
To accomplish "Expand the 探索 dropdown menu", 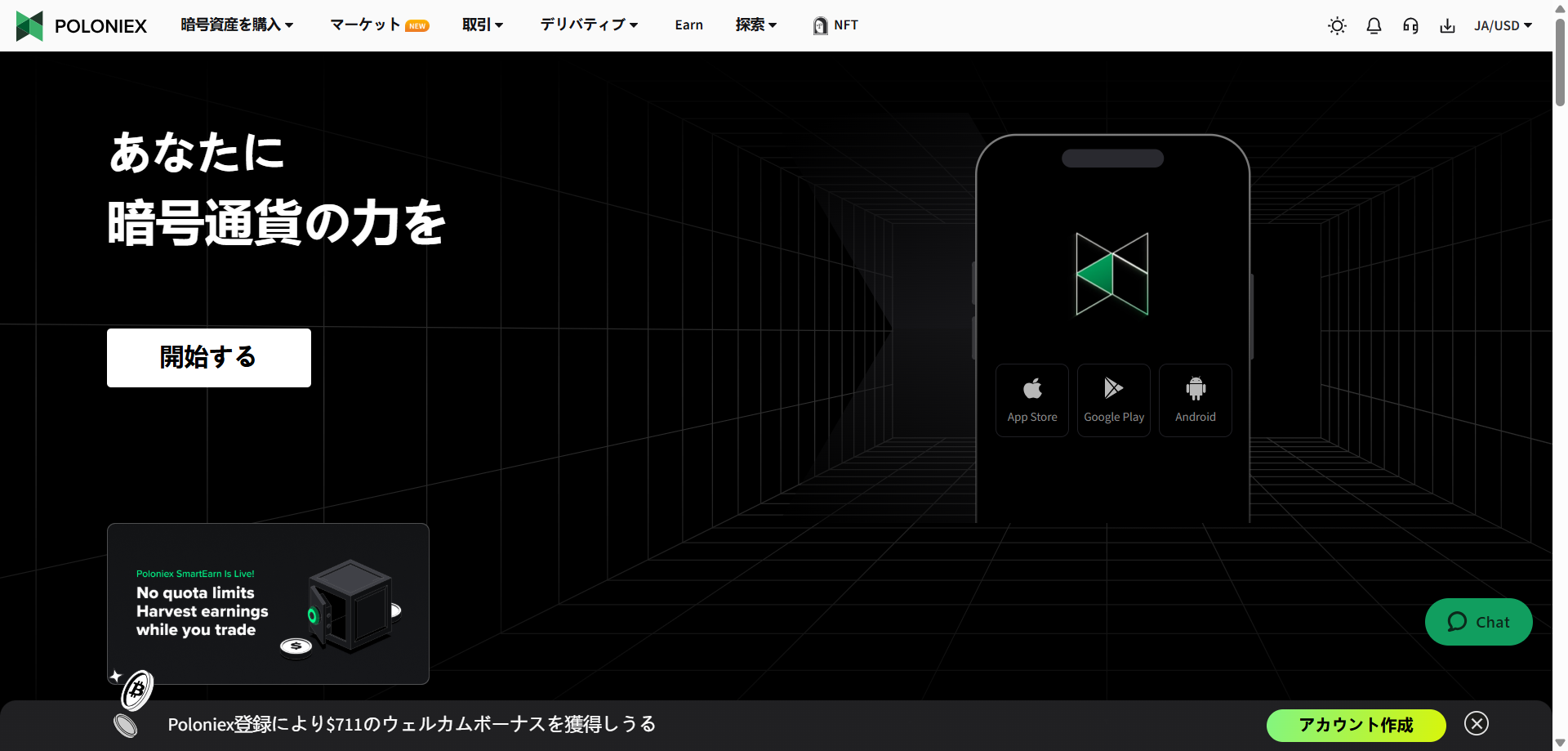I will (x=755, y=25).
